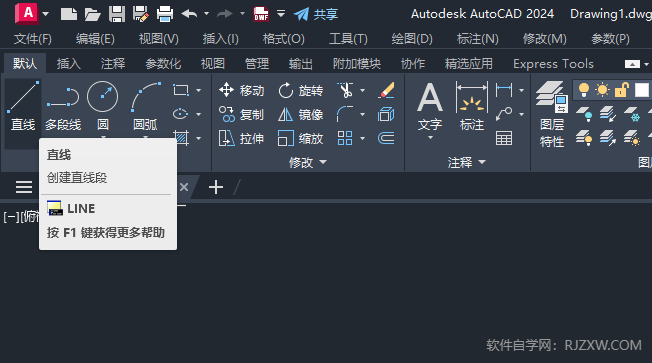Click the erase tool icon
The image size is (652, 363).
(386, 90)
